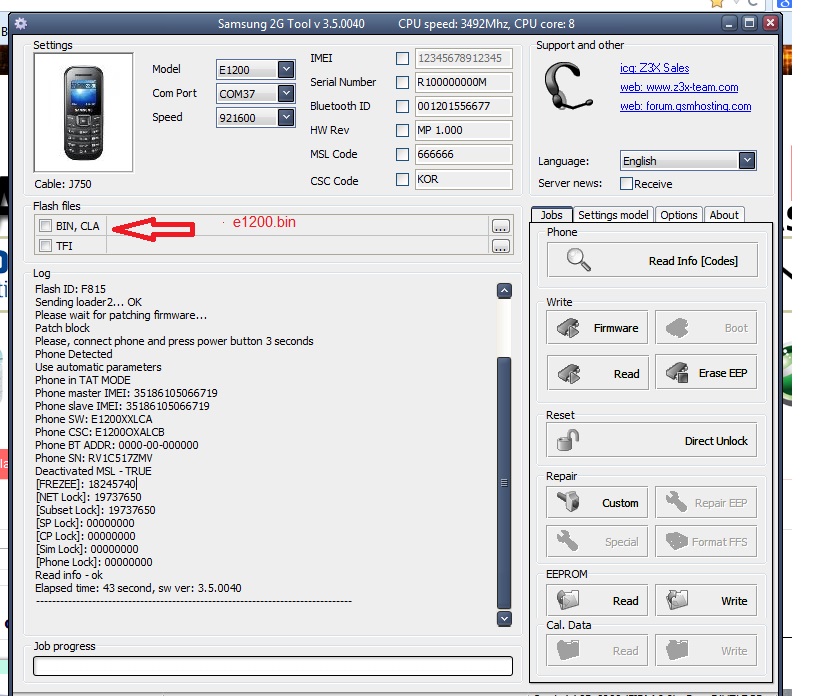Click the EEPROM Read button

(x=597, y=601)
